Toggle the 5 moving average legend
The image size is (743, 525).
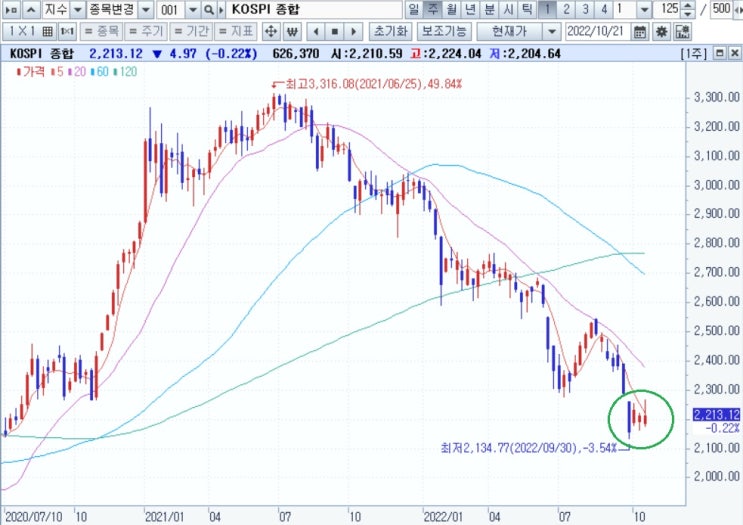[58, 72]
